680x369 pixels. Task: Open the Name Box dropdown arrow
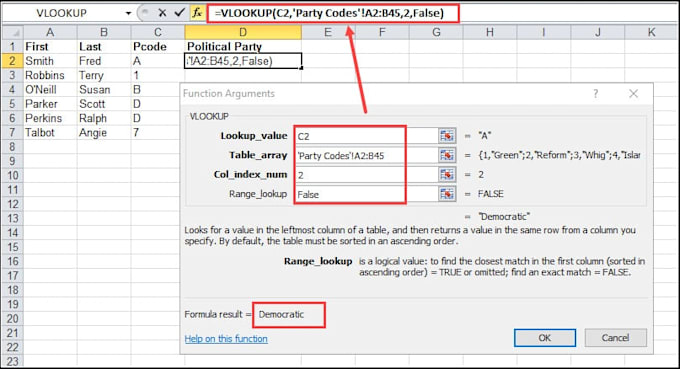[128, 13]
